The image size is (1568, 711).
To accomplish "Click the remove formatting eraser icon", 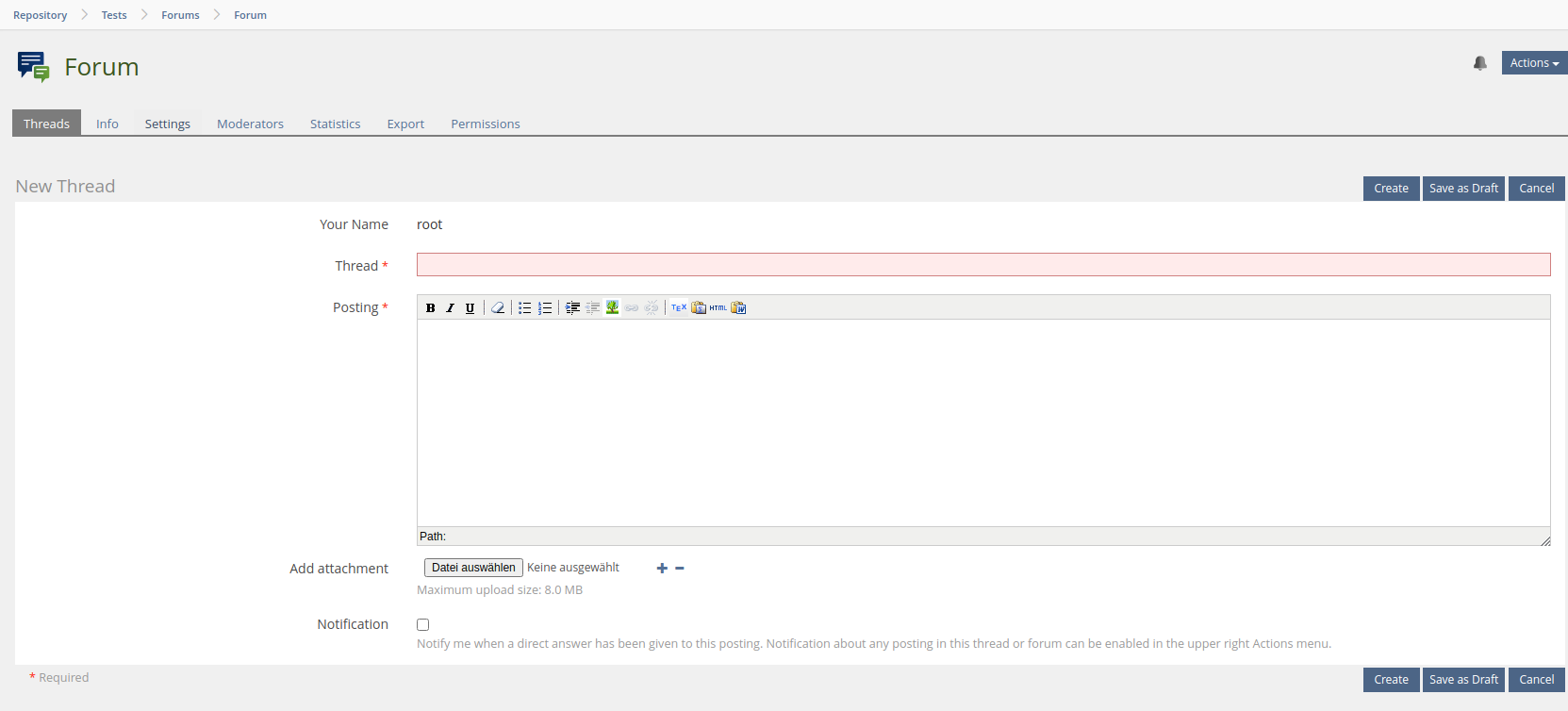I will pyautogui.click(x=498, y=308).
